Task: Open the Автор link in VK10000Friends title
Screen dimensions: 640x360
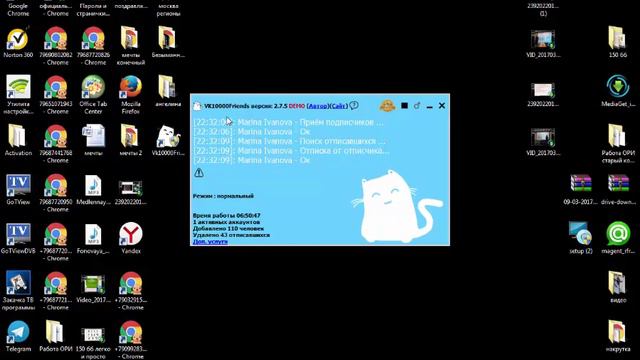Action: point(318,106)
